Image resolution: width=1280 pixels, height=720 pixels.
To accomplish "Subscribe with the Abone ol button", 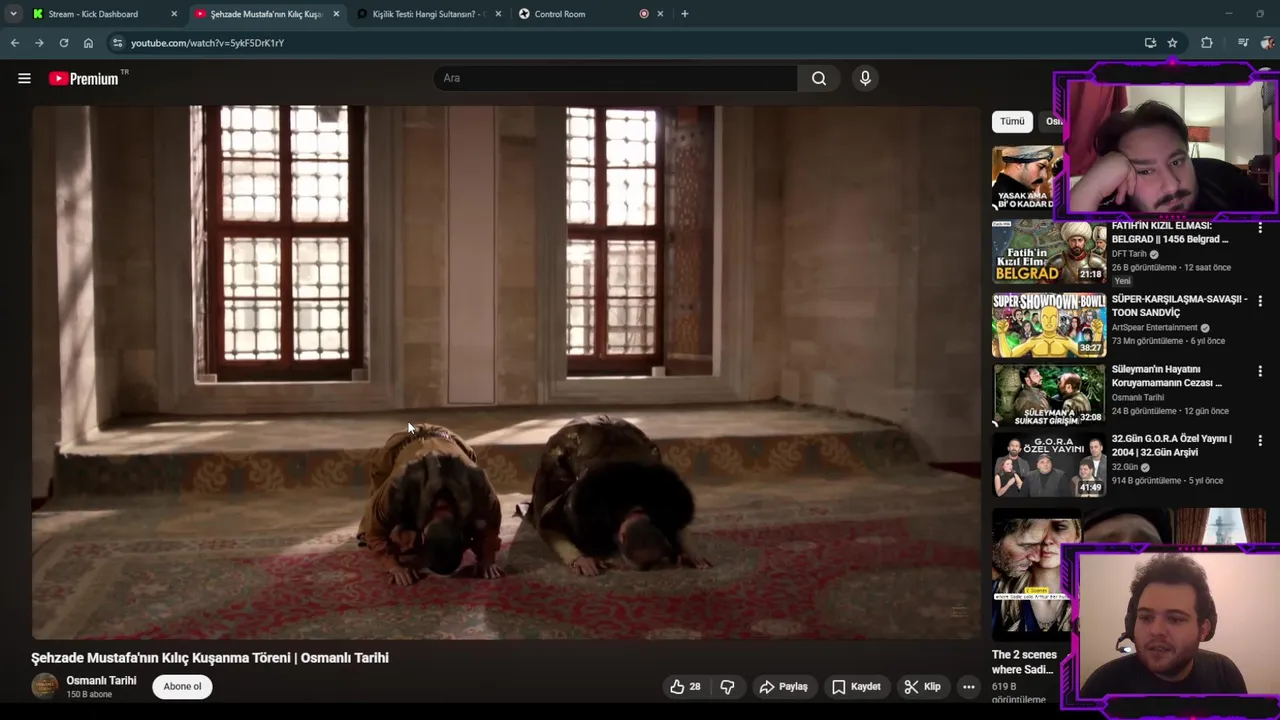I will click(x=182, y=686).
